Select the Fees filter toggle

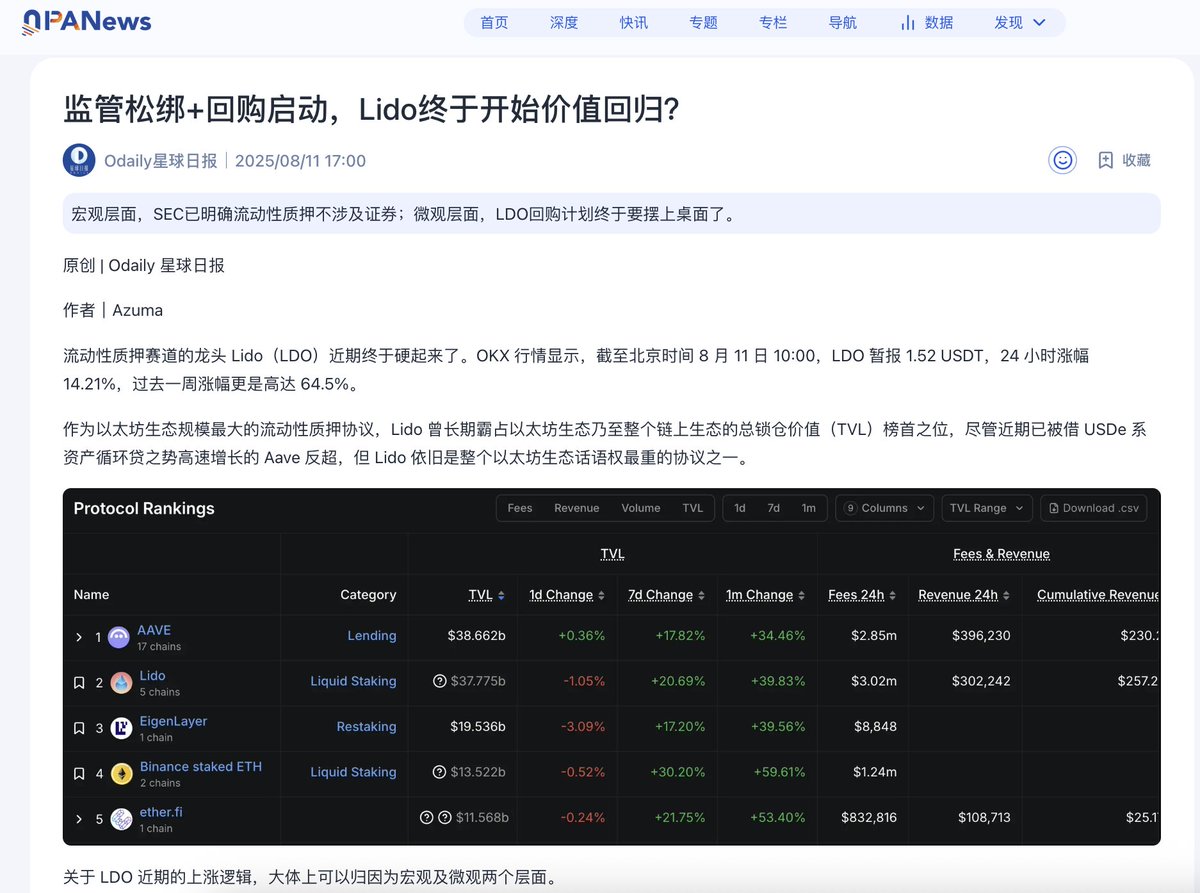(520, 508)
